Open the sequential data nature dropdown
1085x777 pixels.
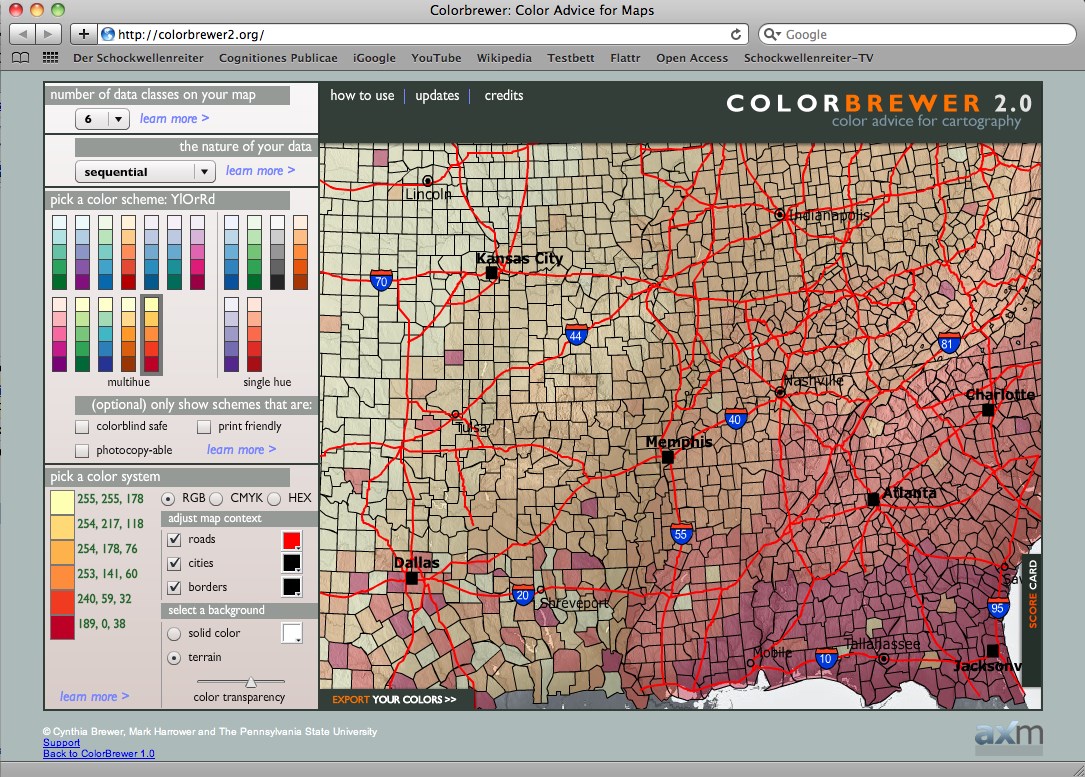145,172
